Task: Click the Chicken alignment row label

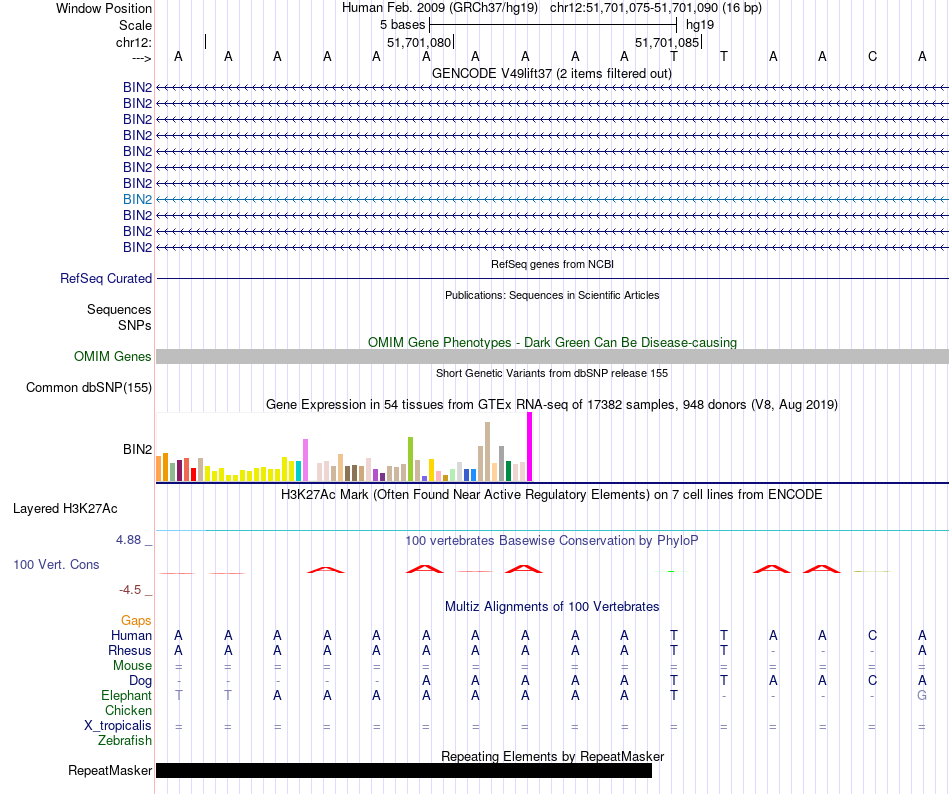Action: (128, 710)
